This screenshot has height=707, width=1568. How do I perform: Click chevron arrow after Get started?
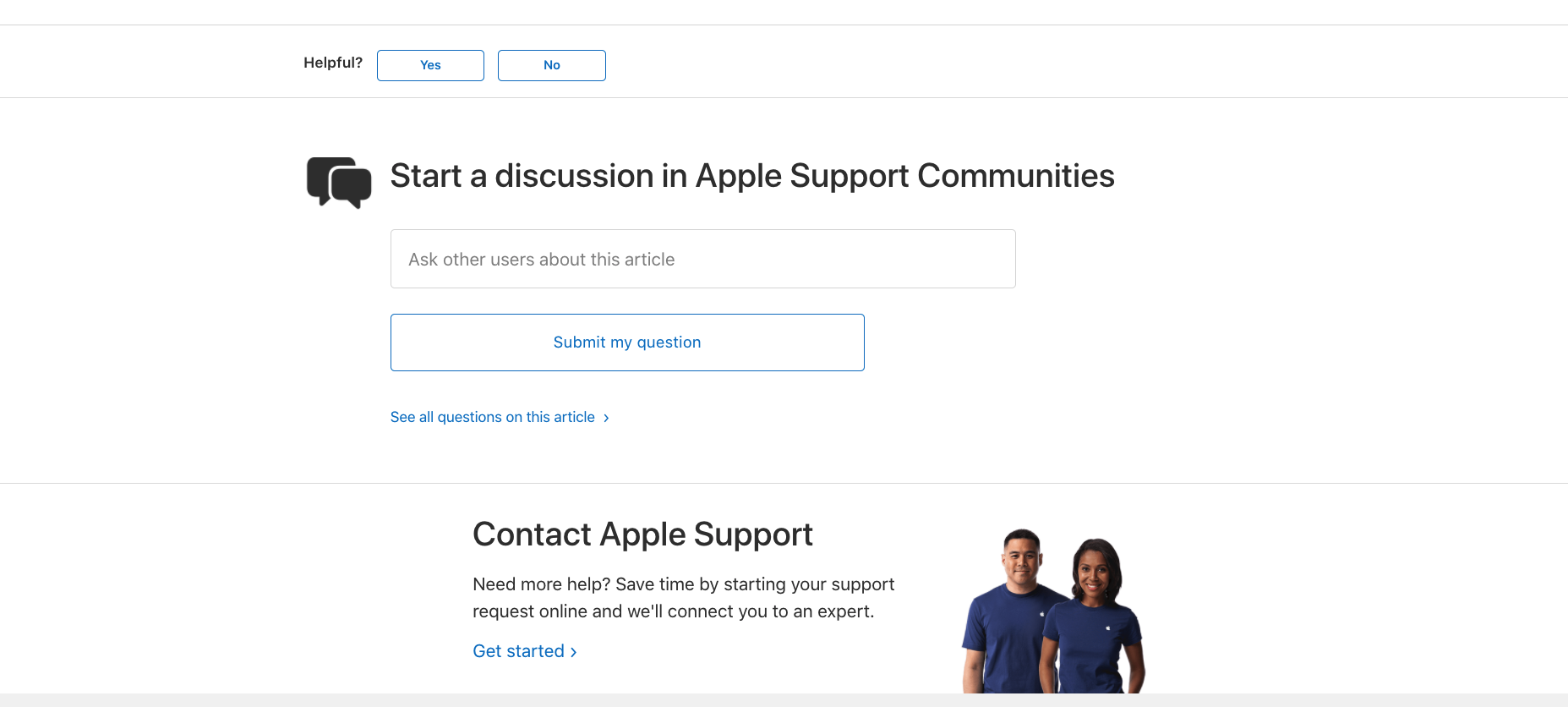pos(574,652)
